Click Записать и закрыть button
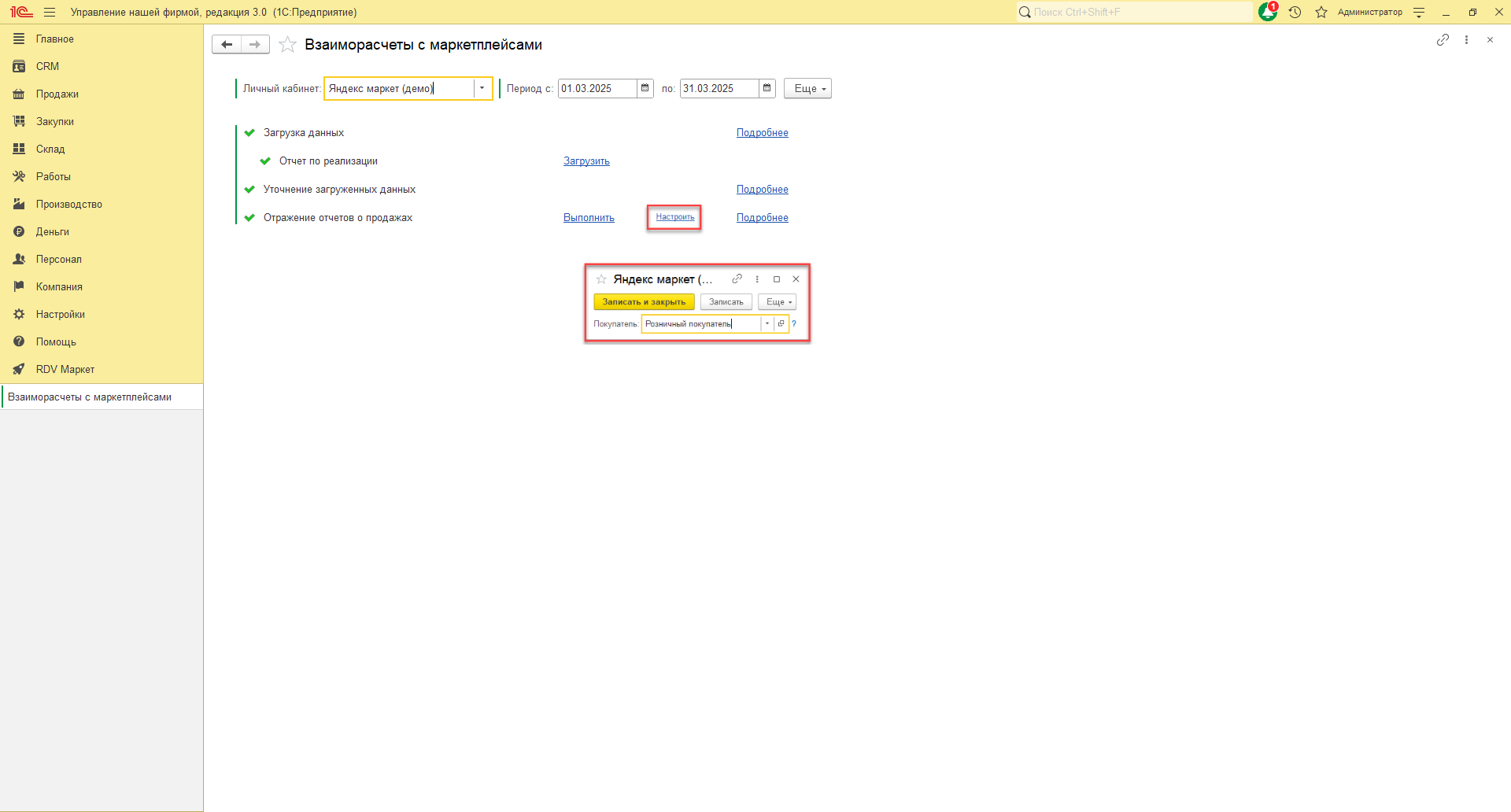Image resolution: width=1511 pixels, height=812 pixels. coord(644,302)
